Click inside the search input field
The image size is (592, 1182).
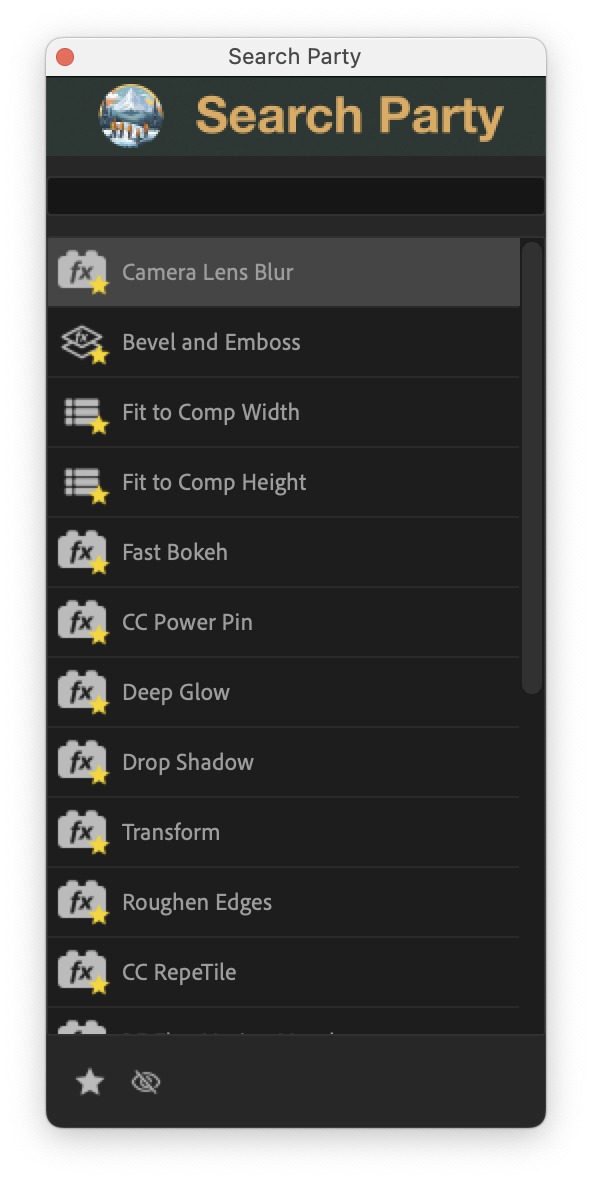coord(296,195)
